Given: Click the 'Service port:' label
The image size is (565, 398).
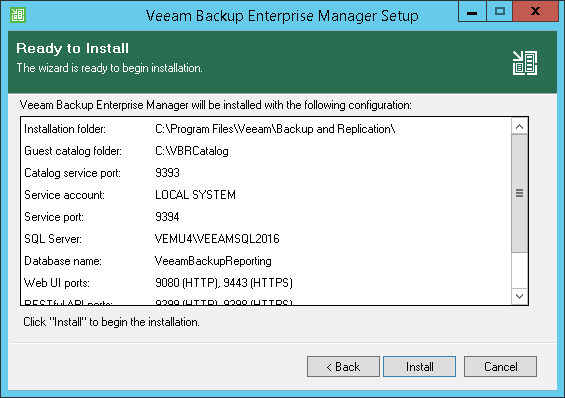Looking at the screenshot, I should tap(54, 217).
